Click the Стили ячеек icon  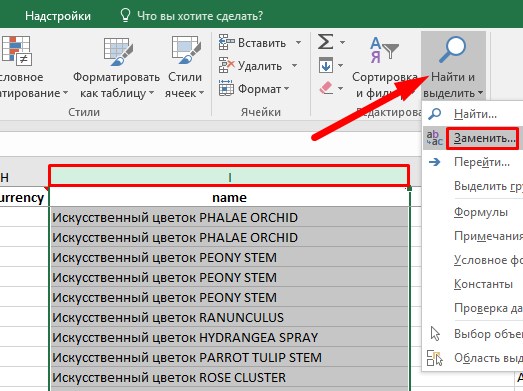[186, 50]
